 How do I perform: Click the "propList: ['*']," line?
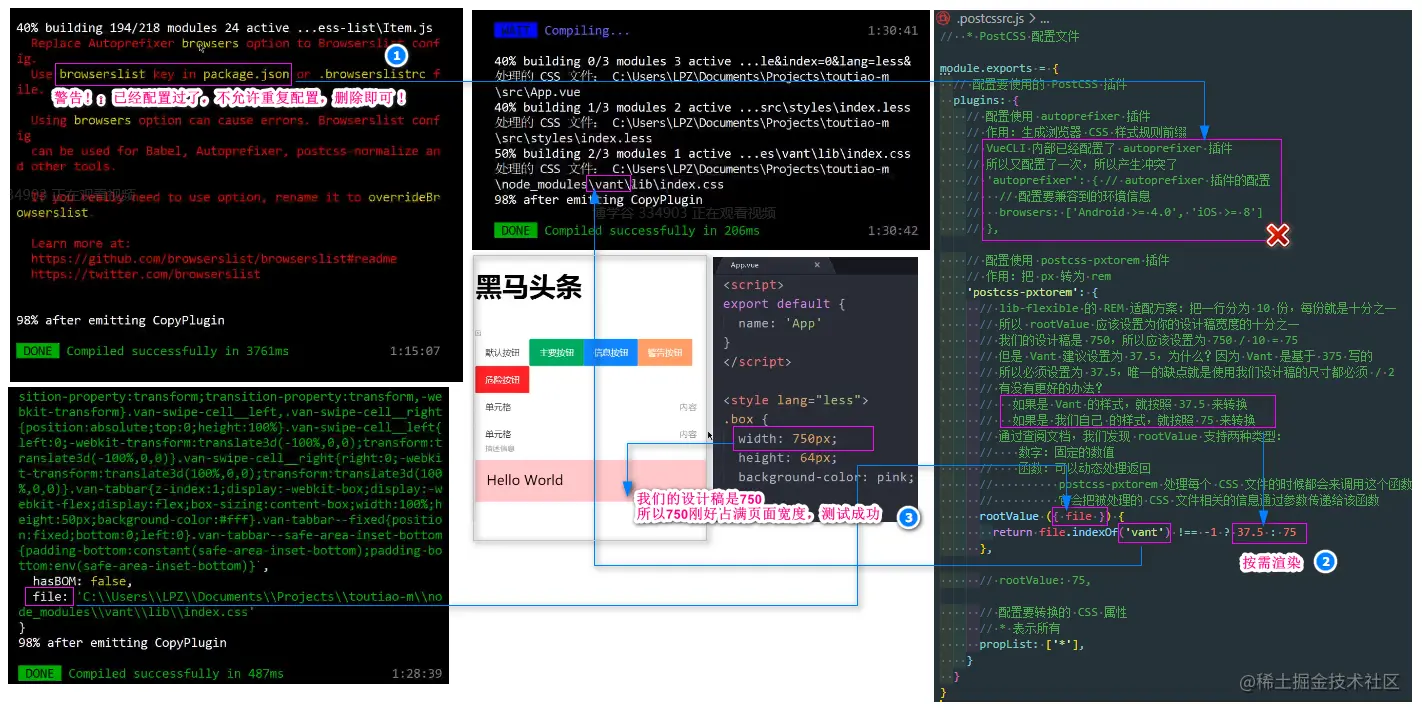(1032, 644)
